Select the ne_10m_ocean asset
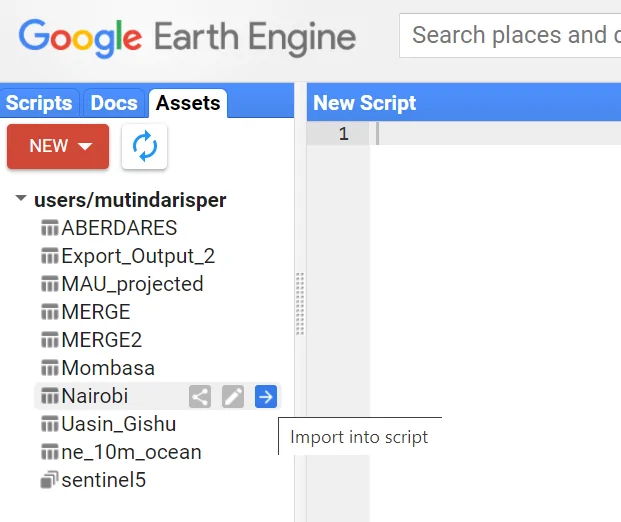Viewport: 621px width, 522px height. point(131,452)
